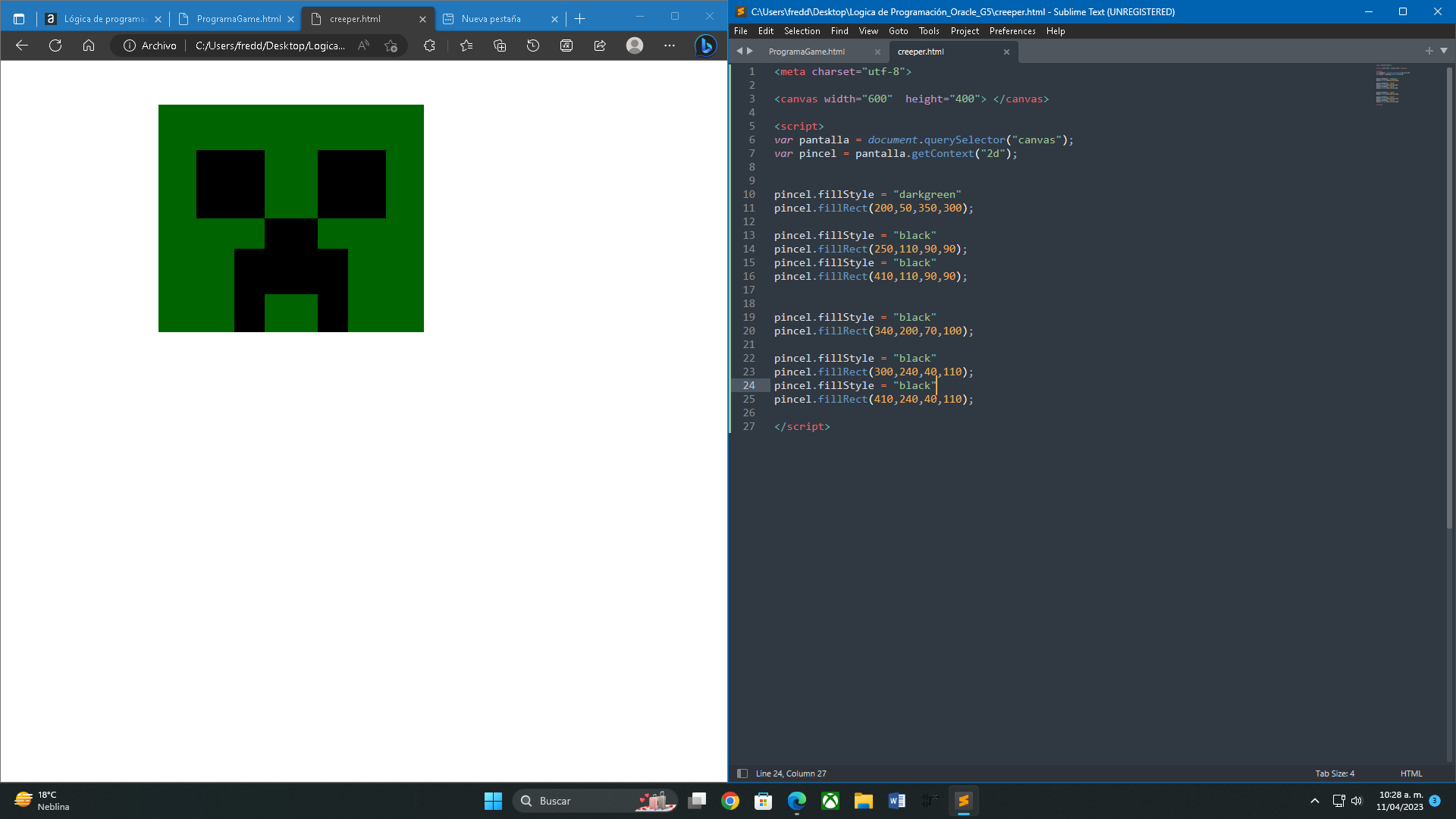Open Sublime Text Tools menu
The height and width of the screenshot is (819, 1456).
[929, 31]
